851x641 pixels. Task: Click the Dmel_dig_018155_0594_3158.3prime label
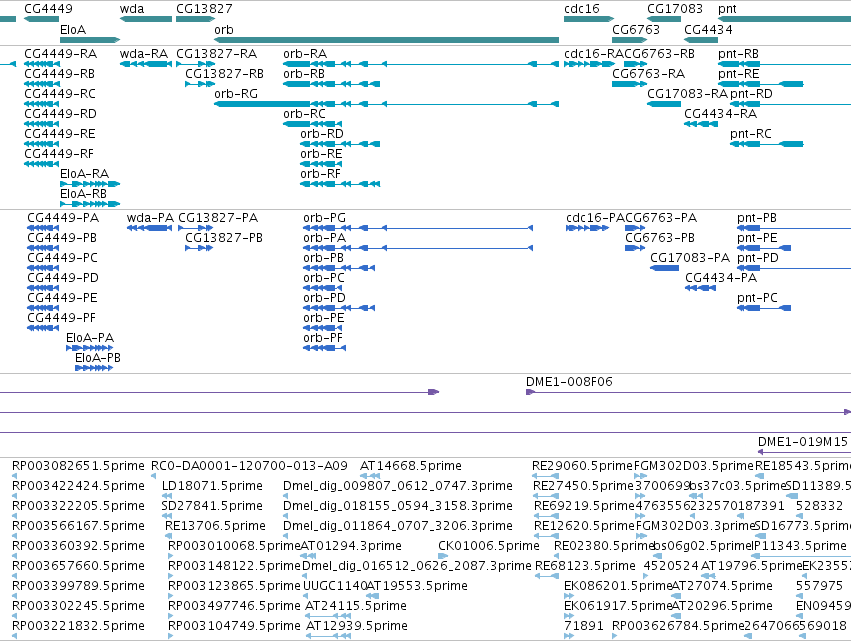point(398,506)
